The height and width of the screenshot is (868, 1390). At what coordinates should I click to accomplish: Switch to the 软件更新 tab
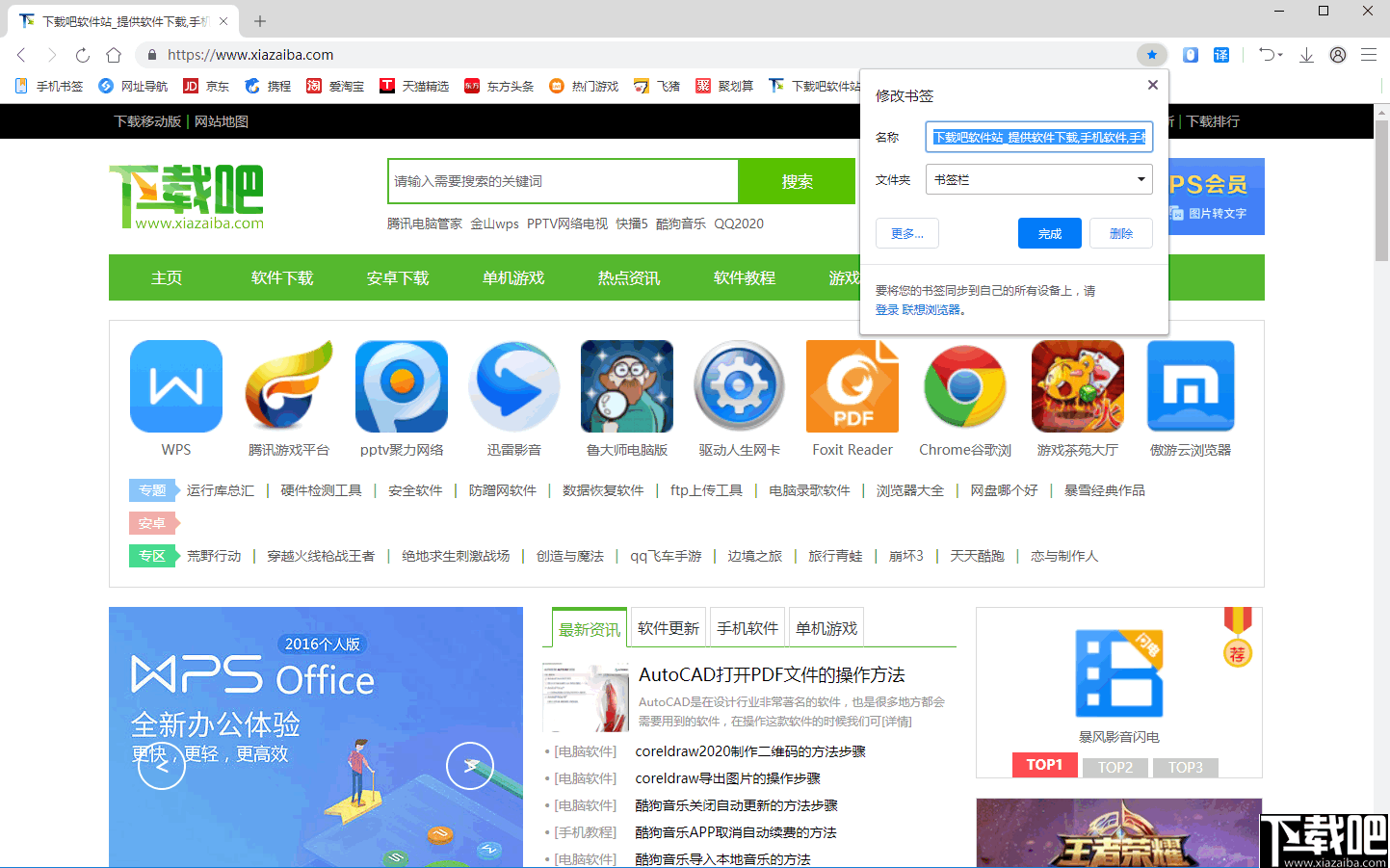click(x=669, y=628)
